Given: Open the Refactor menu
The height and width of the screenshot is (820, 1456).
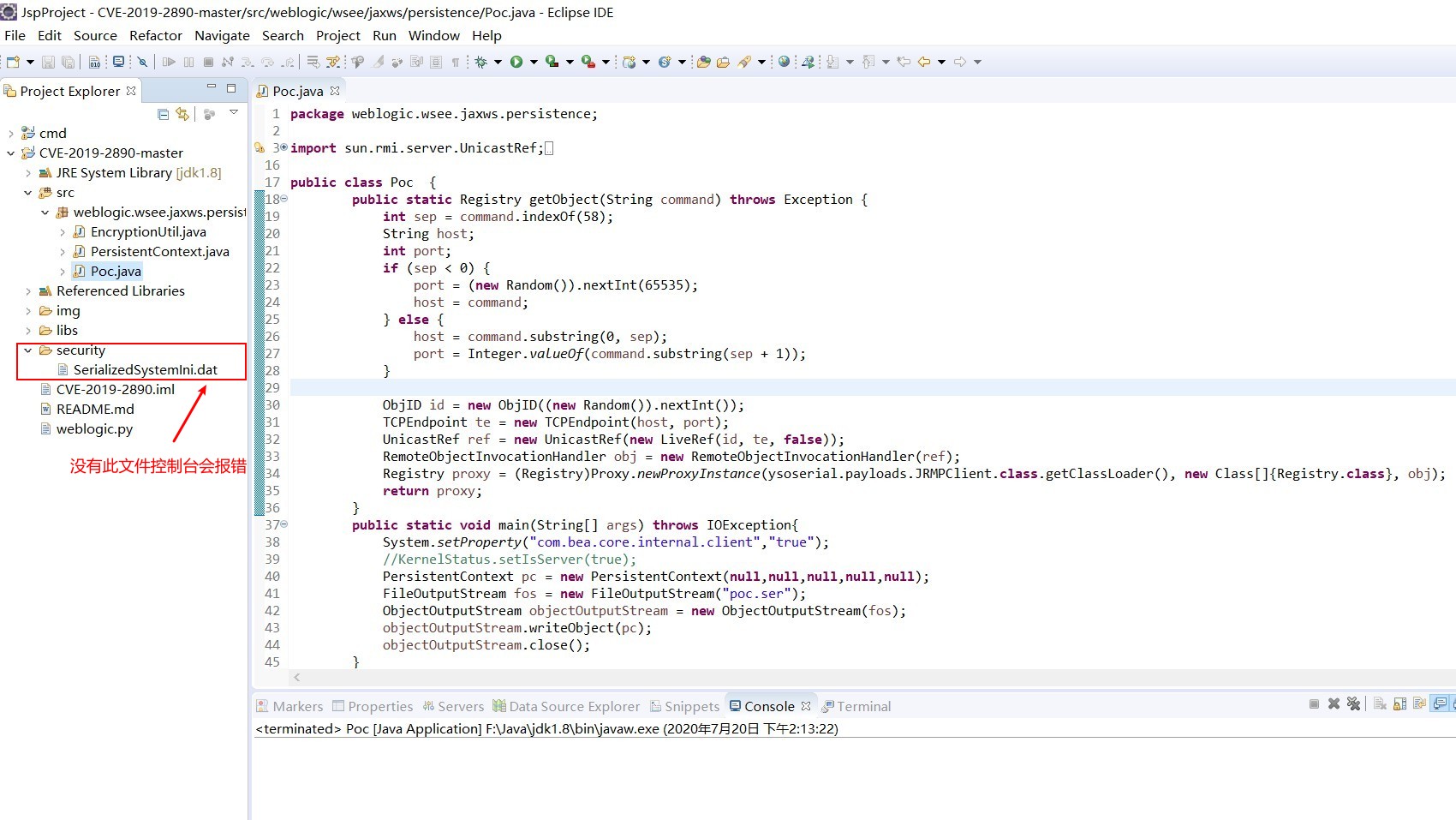Looking at the screenshot, I should 156,35.
